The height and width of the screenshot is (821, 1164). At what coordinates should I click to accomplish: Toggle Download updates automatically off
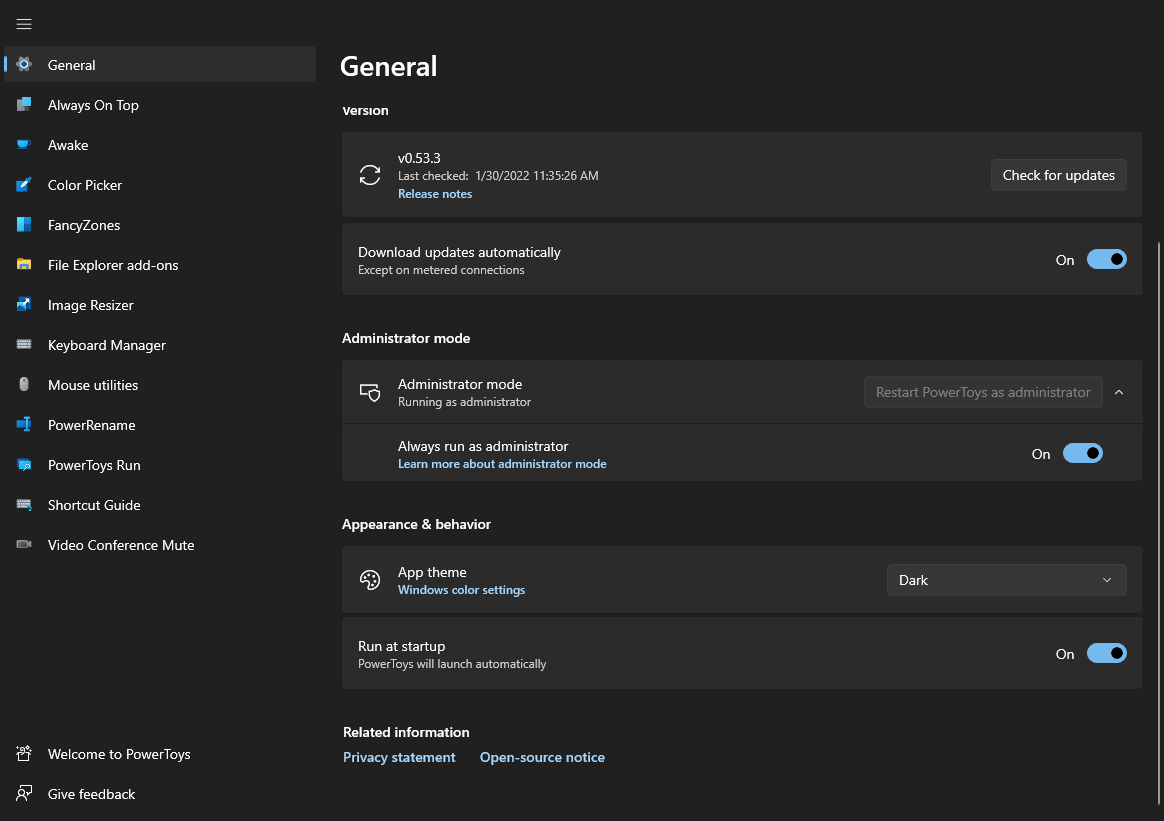point(1106,259)
